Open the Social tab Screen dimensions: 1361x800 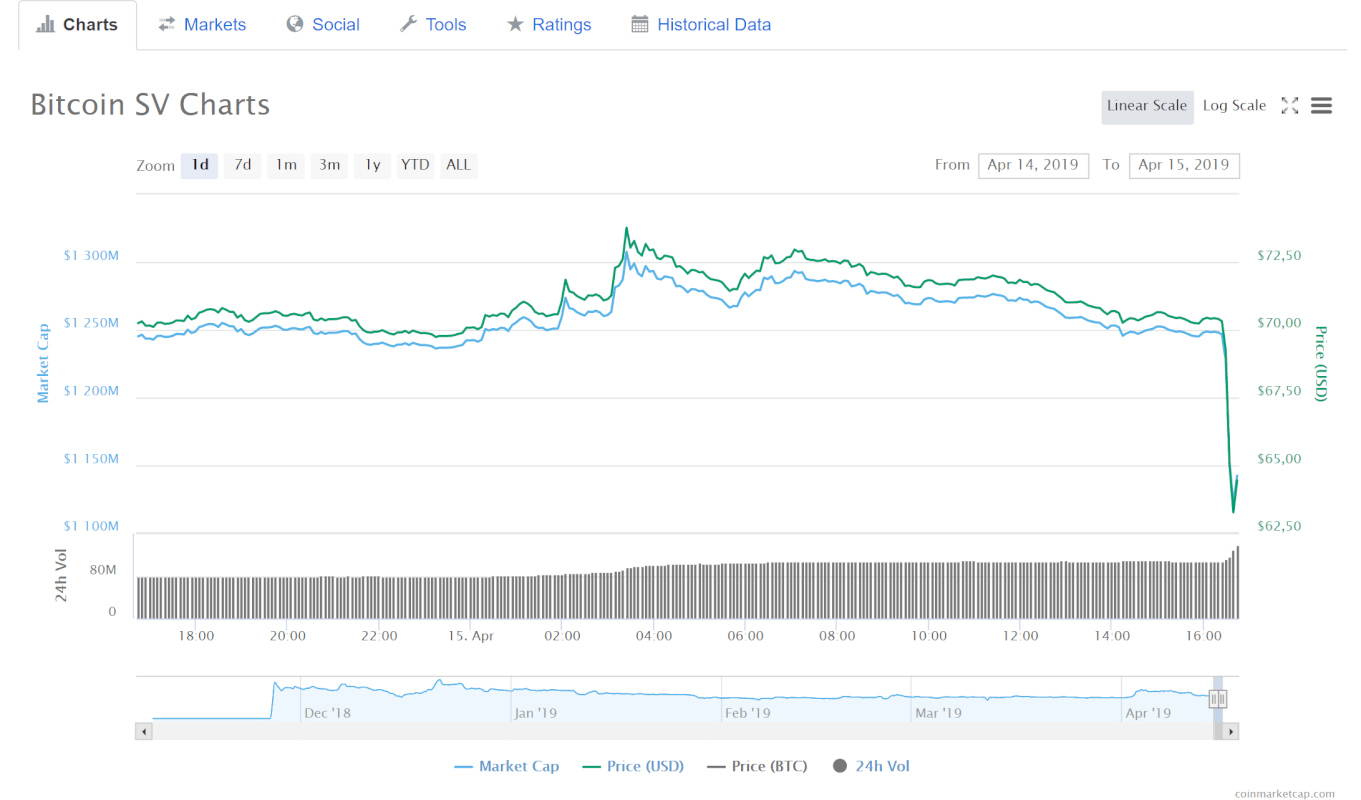pos(322,25)
